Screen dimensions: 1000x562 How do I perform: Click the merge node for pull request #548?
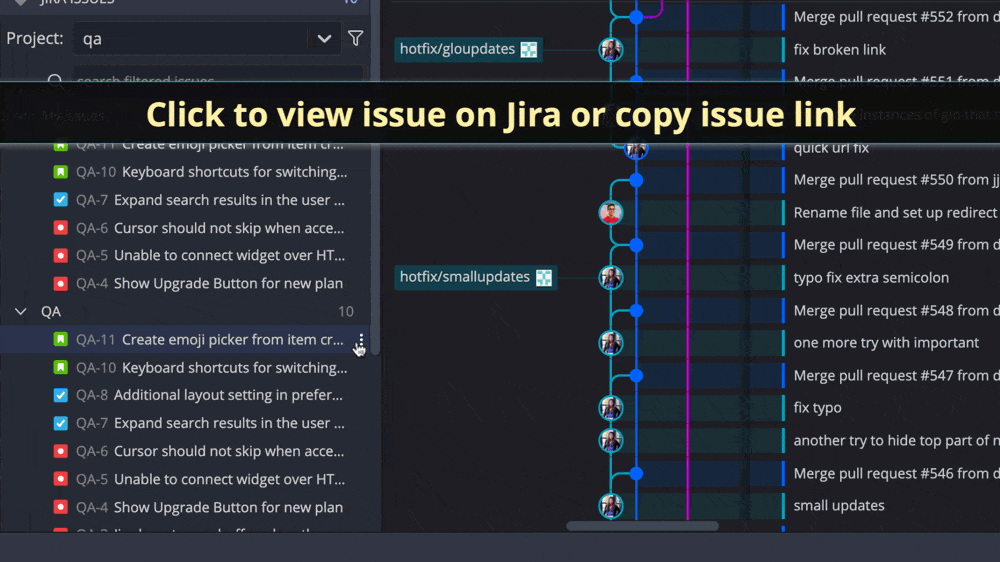tap(636, 311)
